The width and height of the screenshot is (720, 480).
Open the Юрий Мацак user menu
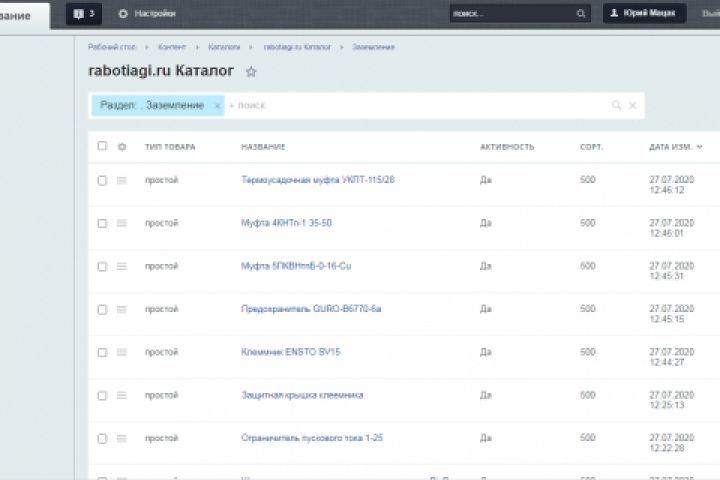click(x=644, y=13)
